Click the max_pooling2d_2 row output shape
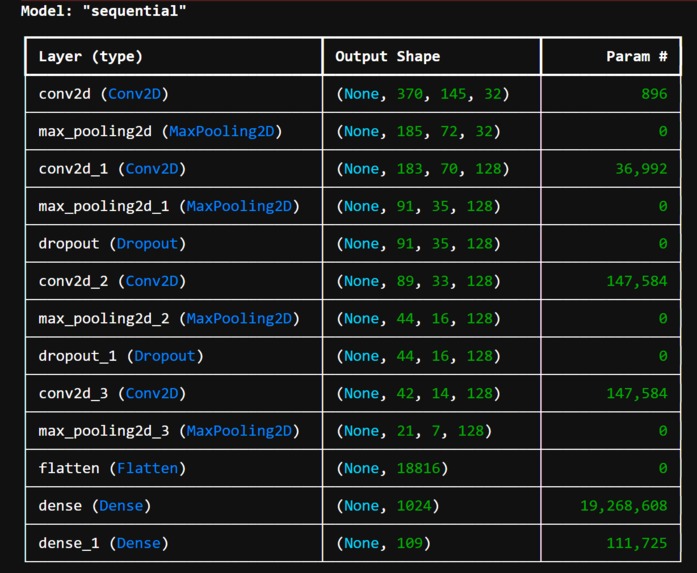The height and width of the screenshot is (573, 697). (418, 318)
